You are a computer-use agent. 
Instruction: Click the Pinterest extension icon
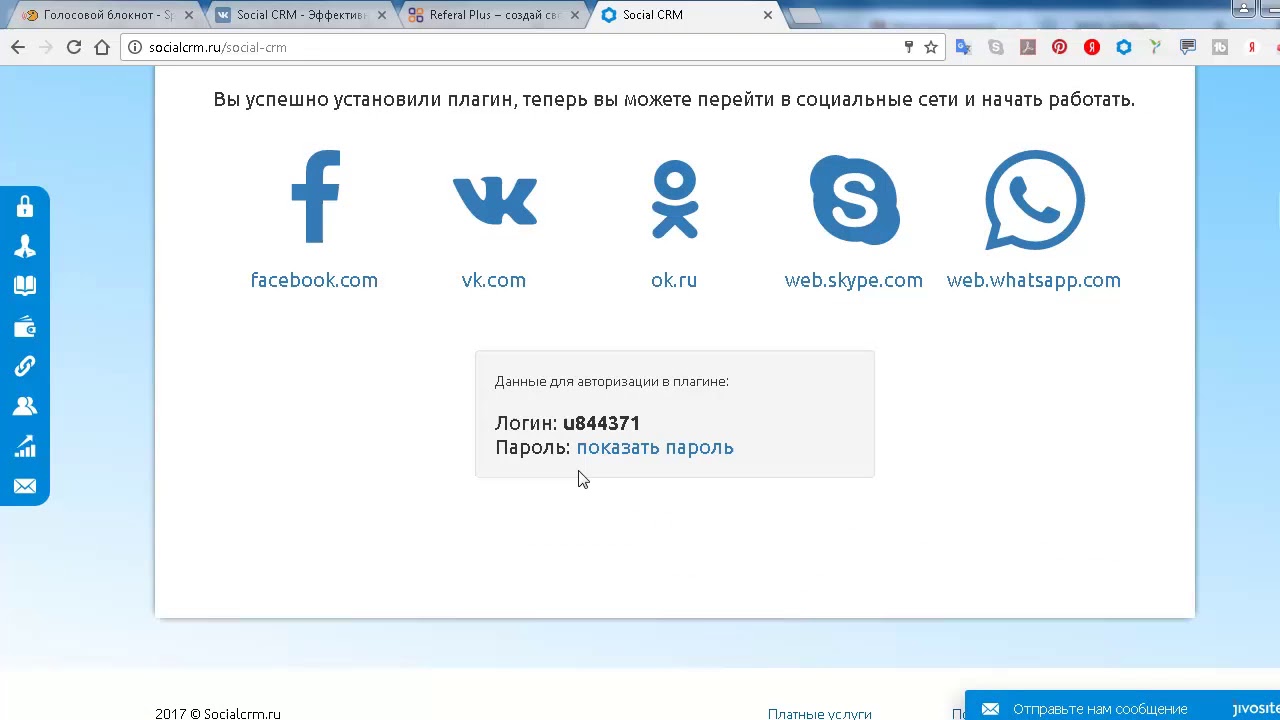(x=1060, y=47)
